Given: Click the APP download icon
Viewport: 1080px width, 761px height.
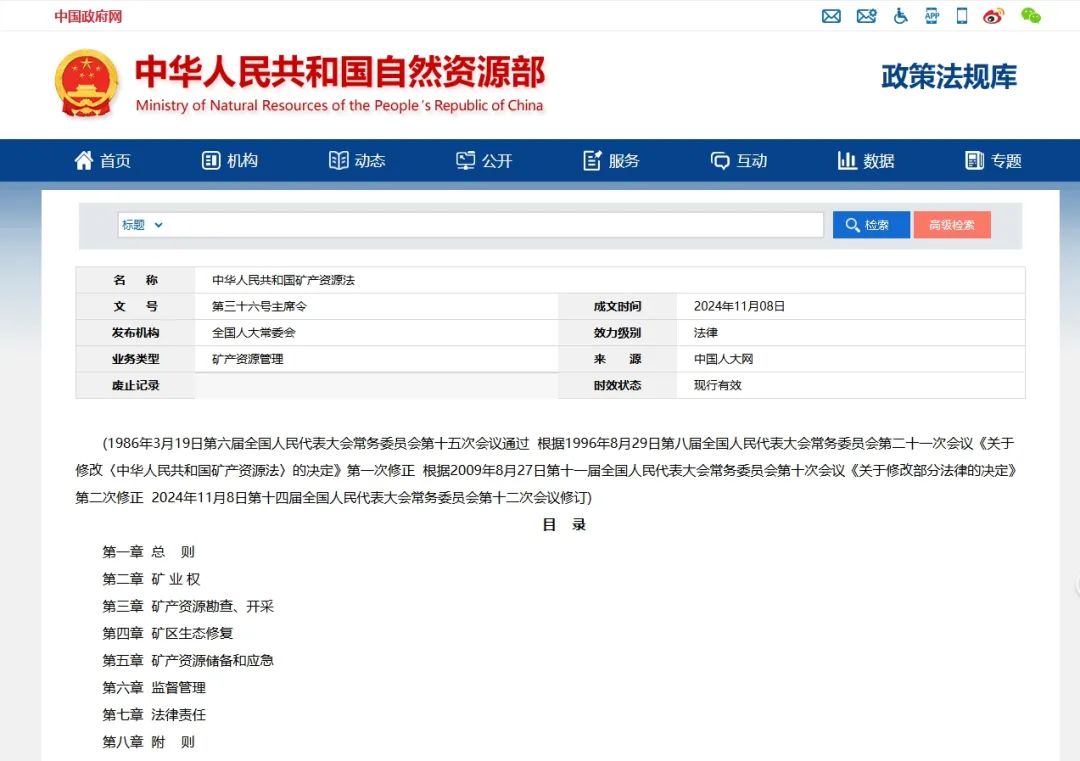Looking at the screenshot, I should pyautogui.click(x=932, y=16).
